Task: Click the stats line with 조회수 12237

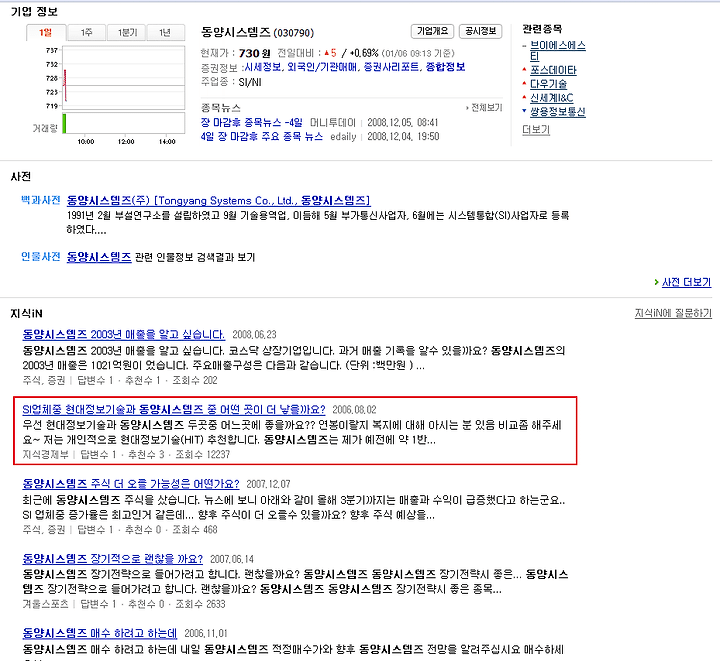Action: [126, 454]
